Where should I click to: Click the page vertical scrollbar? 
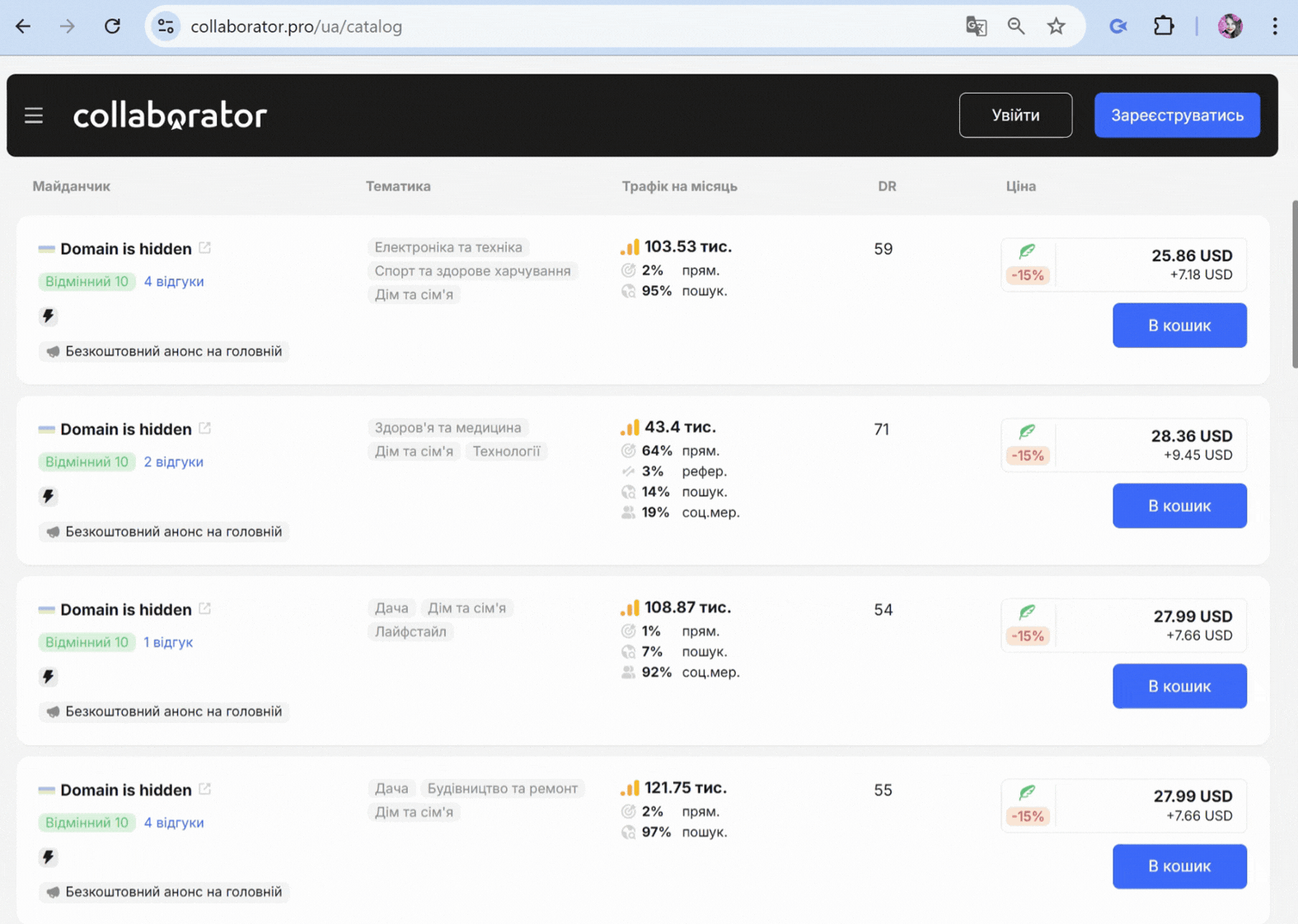point(1294,284)
